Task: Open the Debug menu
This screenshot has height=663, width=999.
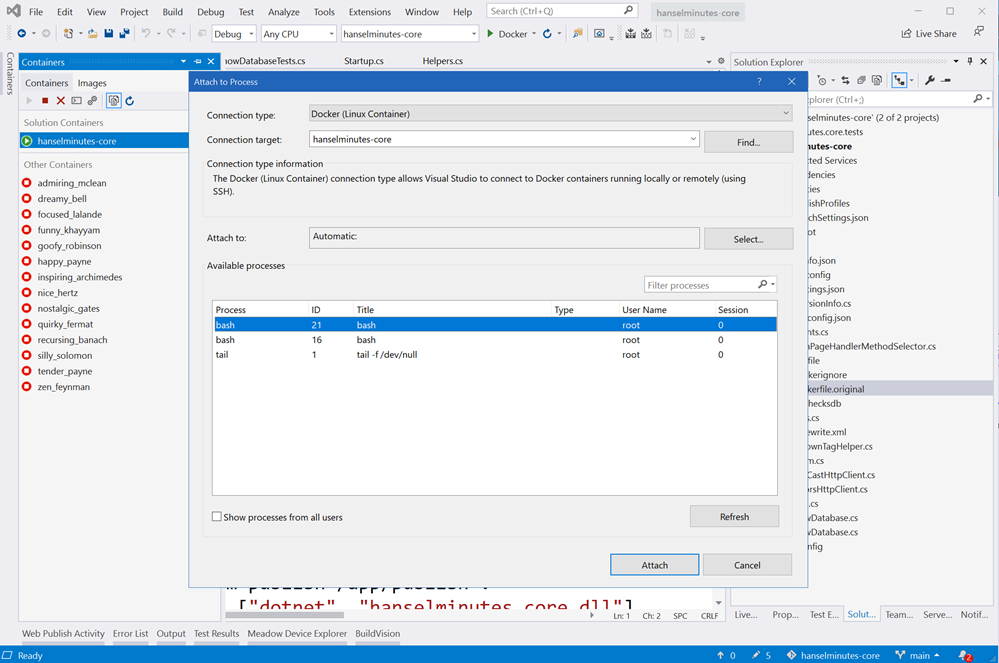Action: 210,11
